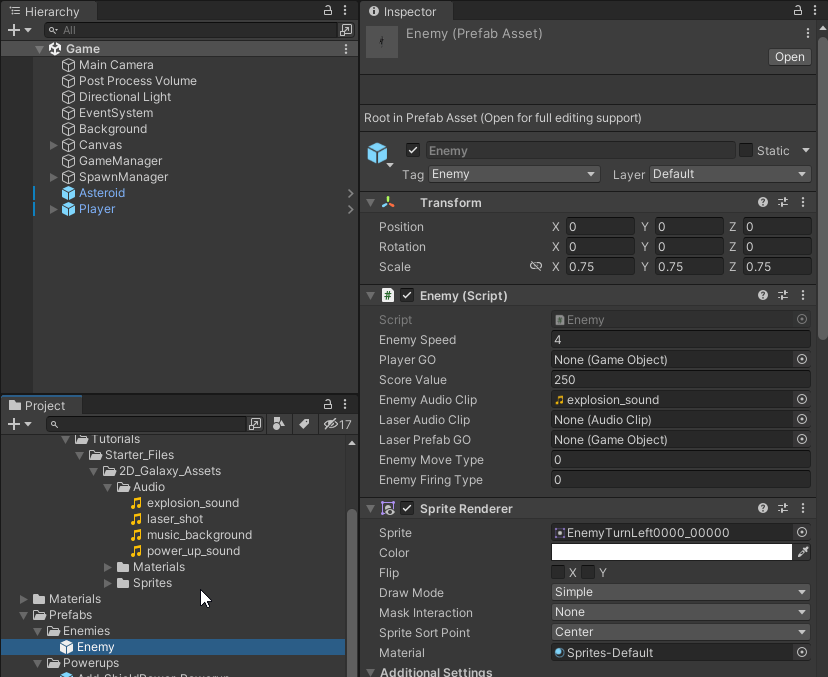Open Transform component help icon

coord(763,202)
